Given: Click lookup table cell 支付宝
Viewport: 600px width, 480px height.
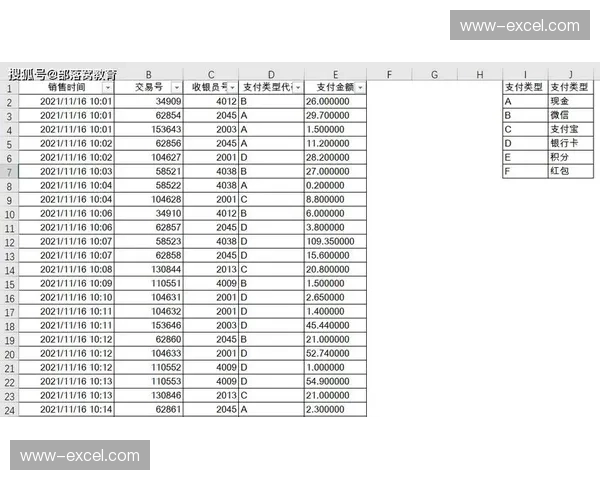Looking at the screenshot, I should (571, 129).
